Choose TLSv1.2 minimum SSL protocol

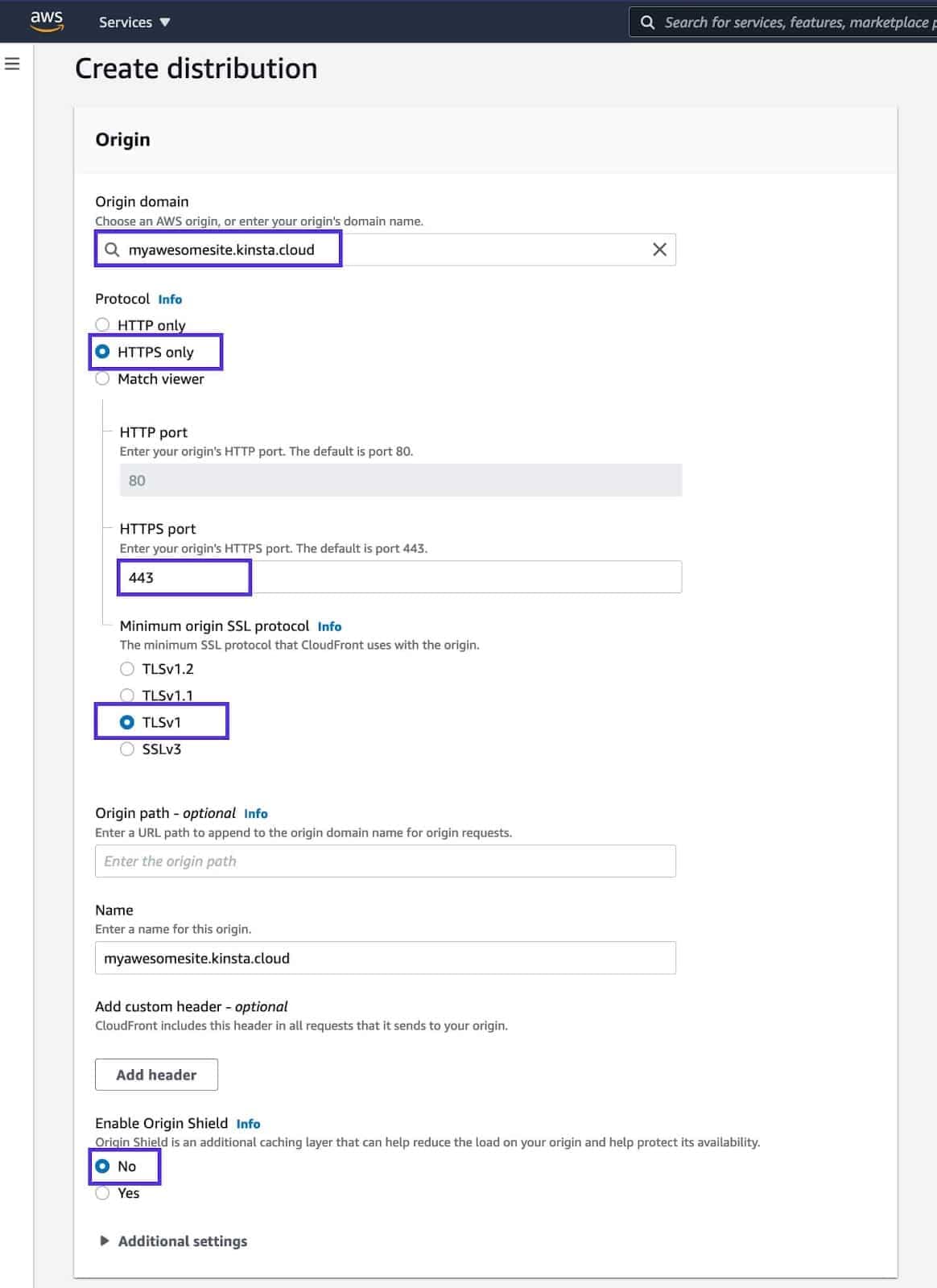coord(126,668)
